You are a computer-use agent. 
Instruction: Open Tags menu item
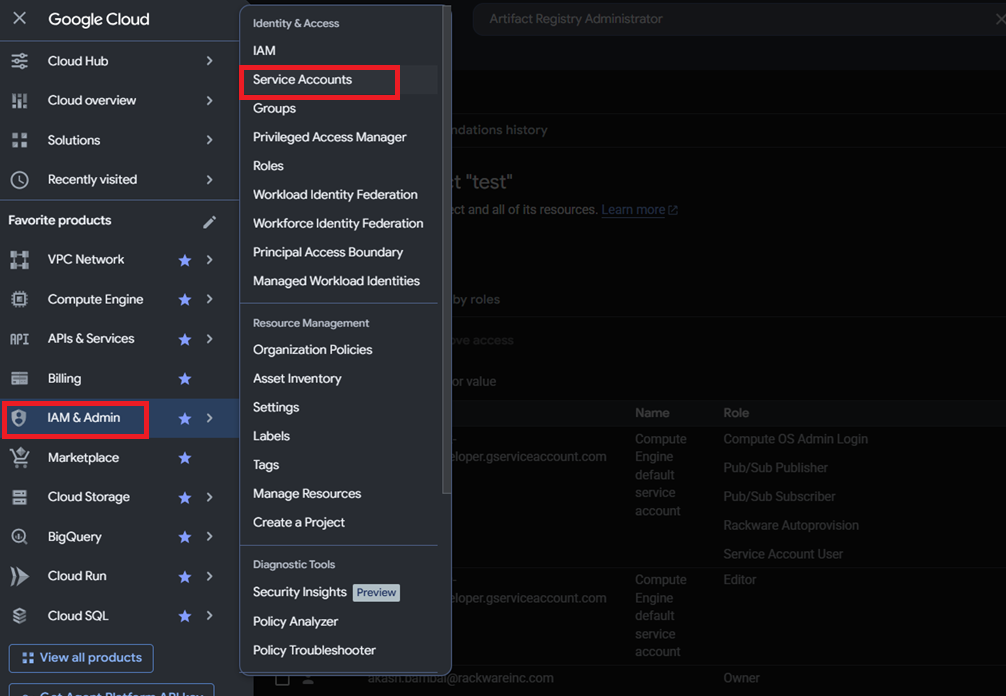[266, 465]
